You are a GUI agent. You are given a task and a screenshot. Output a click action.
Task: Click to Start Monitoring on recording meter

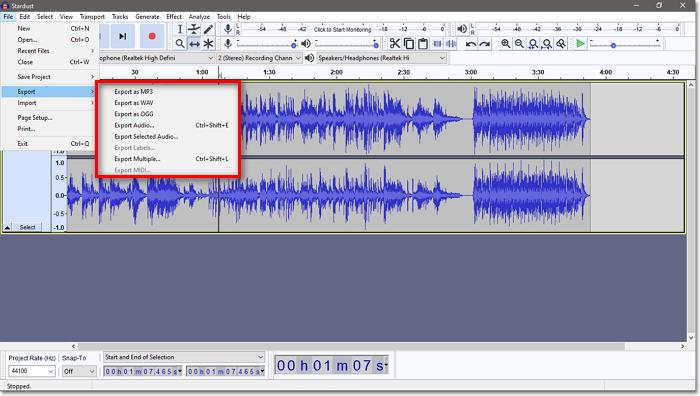point(342,29)
